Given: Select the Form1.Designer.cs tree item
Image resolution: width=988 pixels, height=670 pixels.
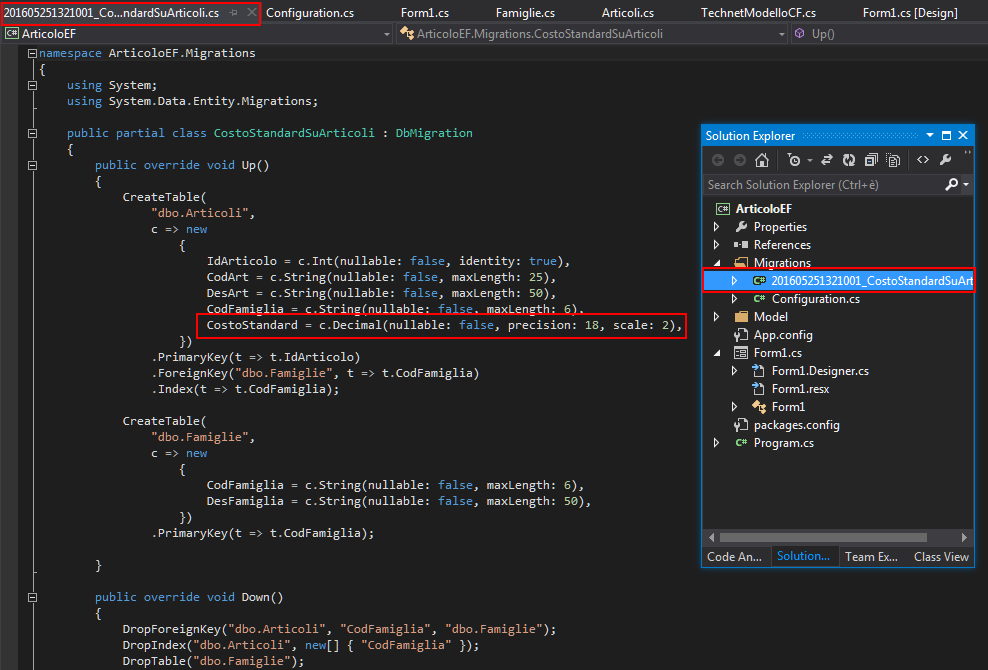Looking at the screenshot, I should (820, 371).
